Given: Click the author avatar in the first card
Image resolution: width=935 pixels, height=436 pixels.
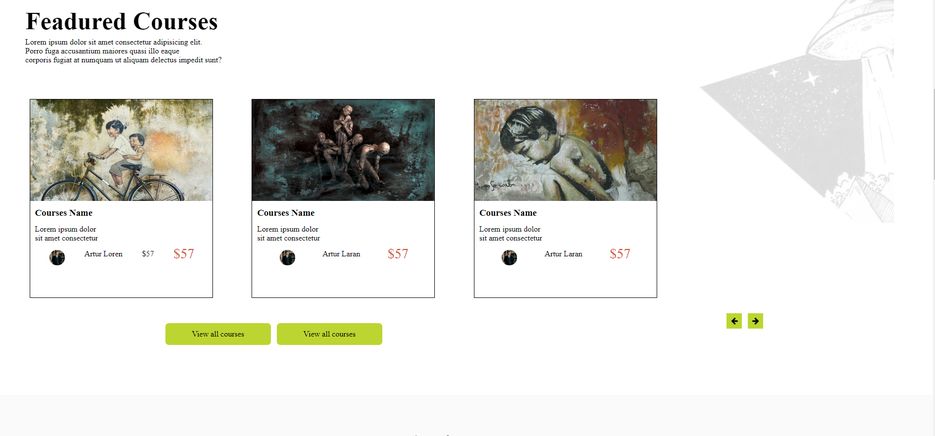Looking at the screenshot, I should pos(57,258).
